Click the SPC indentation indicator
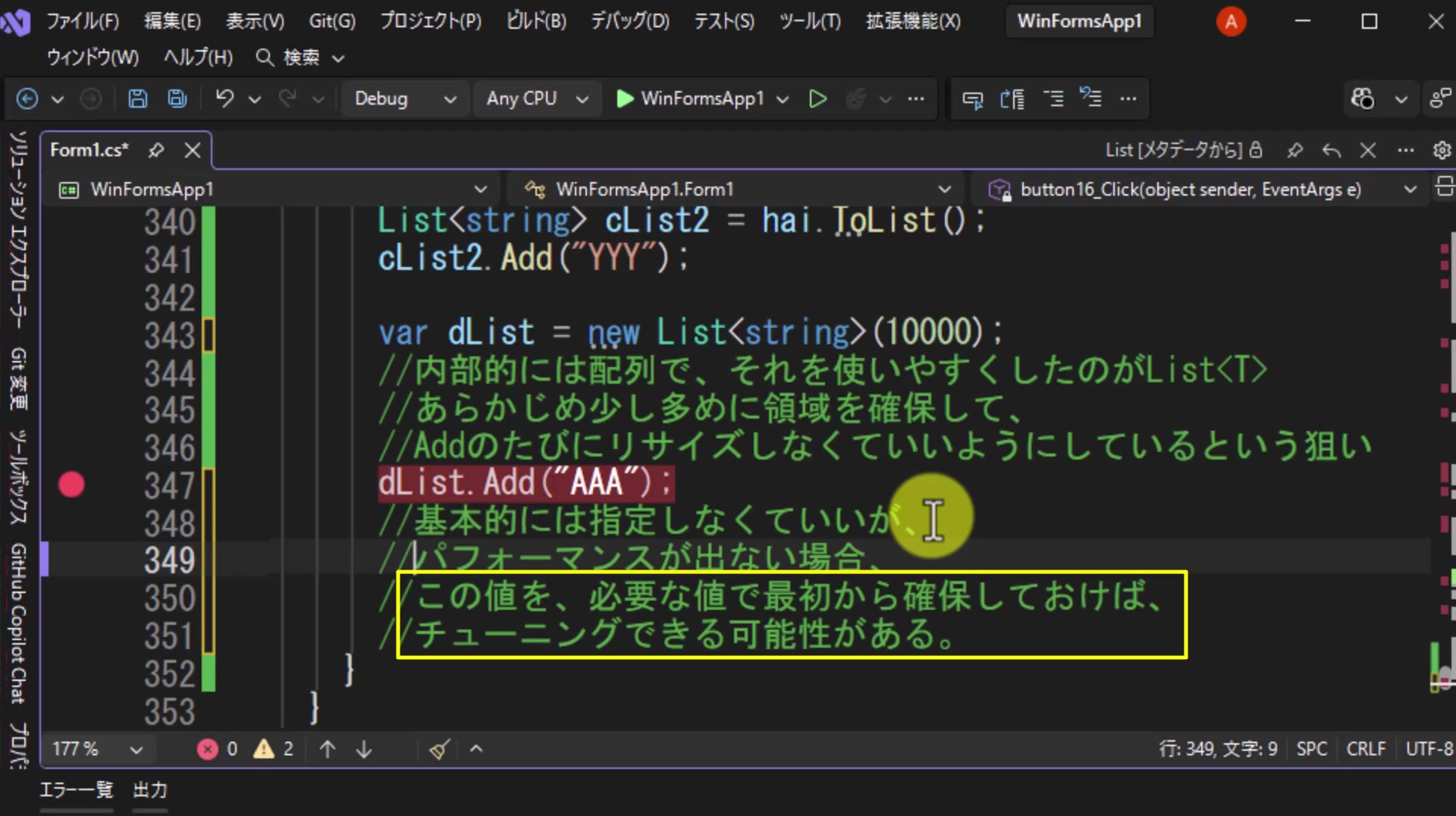The image size is (1456, 816). 1312,749
